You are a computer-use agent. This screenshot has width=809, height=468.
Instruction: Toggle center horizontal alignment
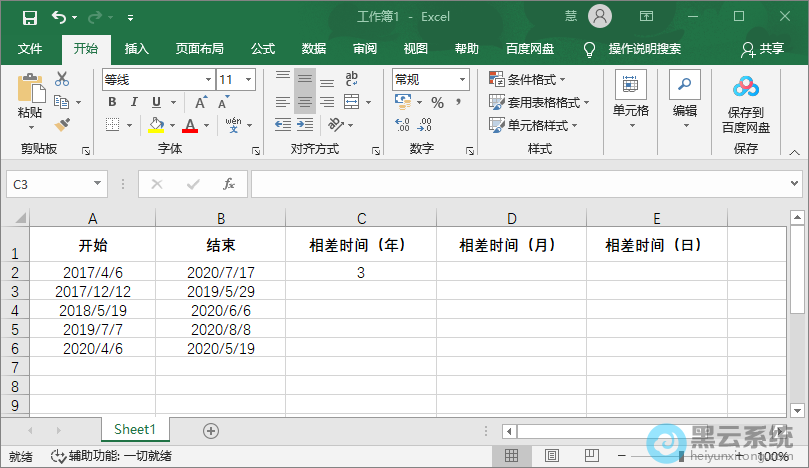click(x=305, y=102)
